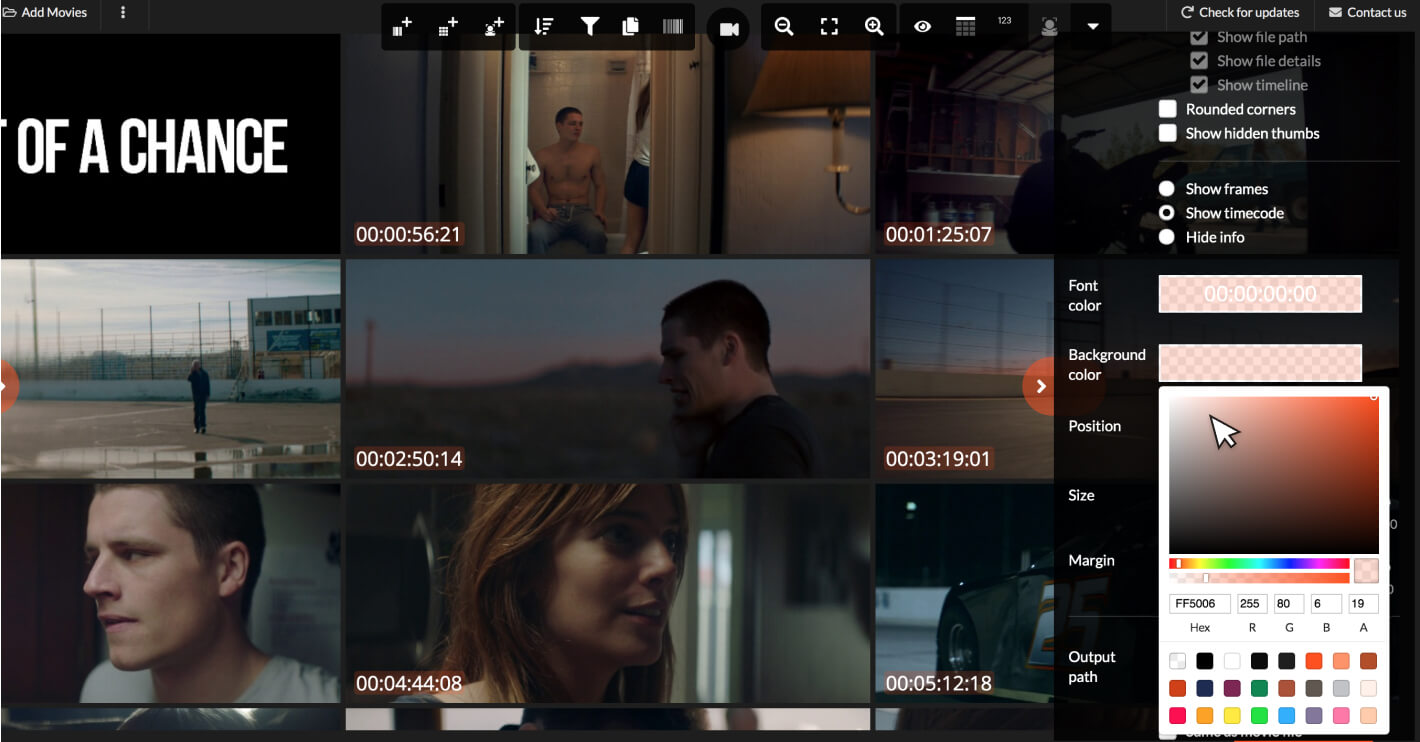Select the OF A CHANCE title thumbnail
Image resolution: width=1420 pixels, height=742 pixels.
[170, 142]
